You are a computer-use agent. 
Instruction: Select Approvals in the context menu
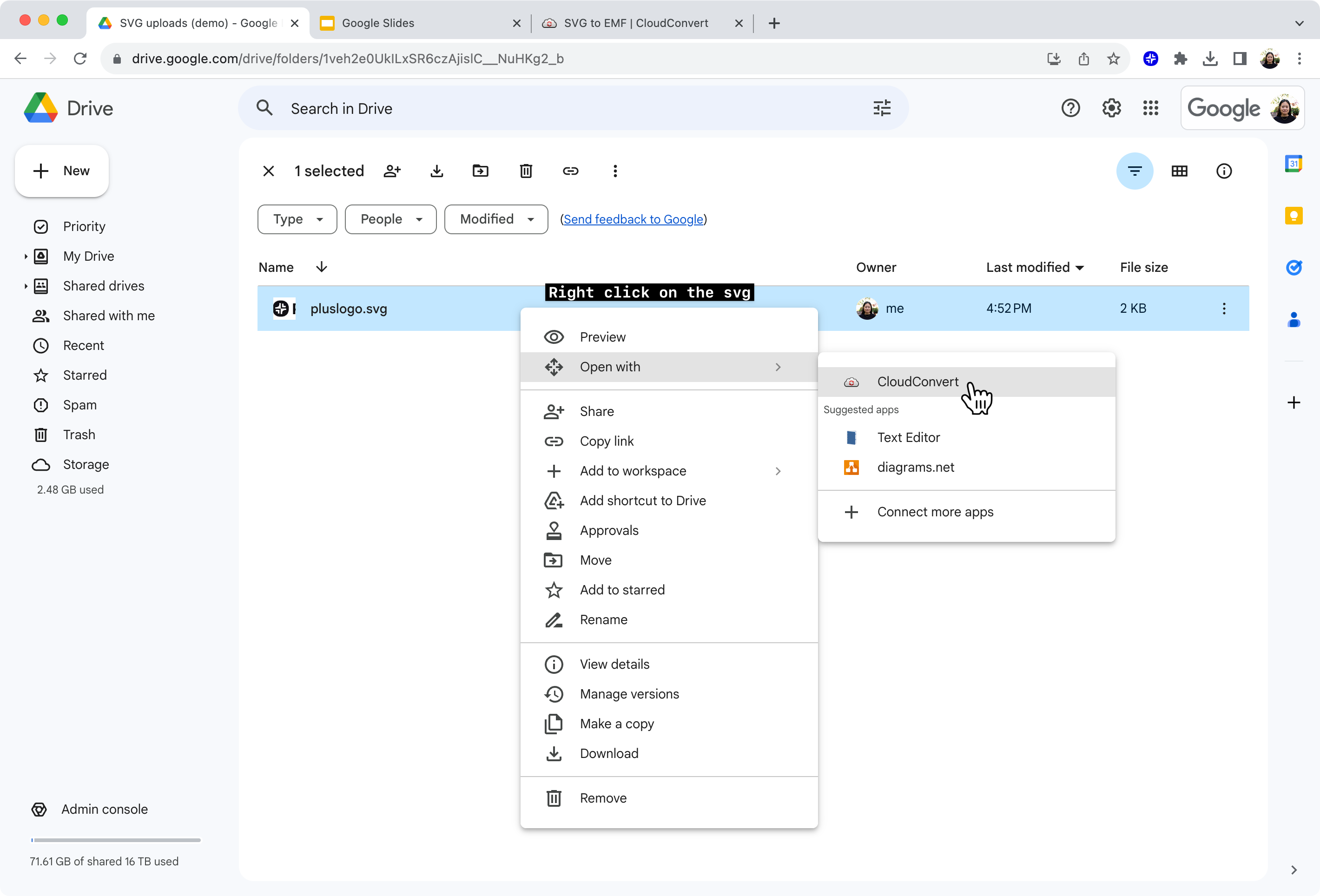[668, 530]
